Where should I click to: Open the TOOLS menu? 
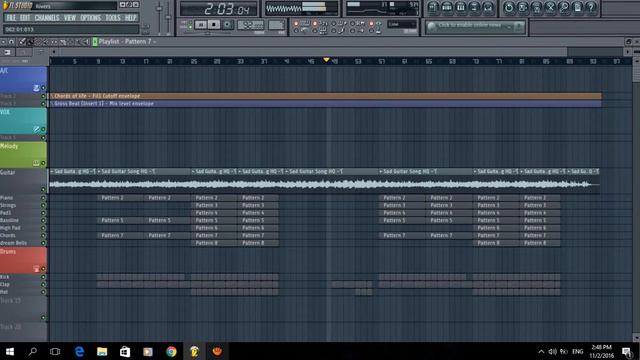pyautogui.click(x=113, y=18)
